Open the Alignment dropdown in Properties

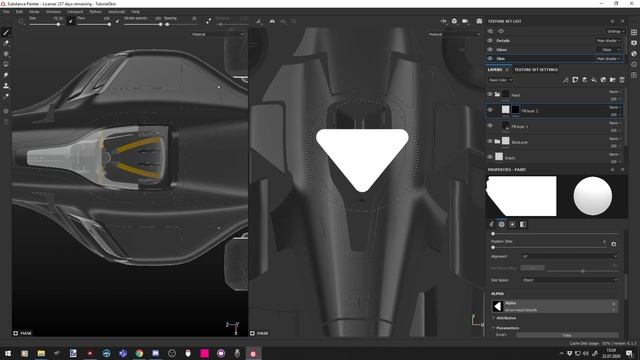[x=569, y=256]
